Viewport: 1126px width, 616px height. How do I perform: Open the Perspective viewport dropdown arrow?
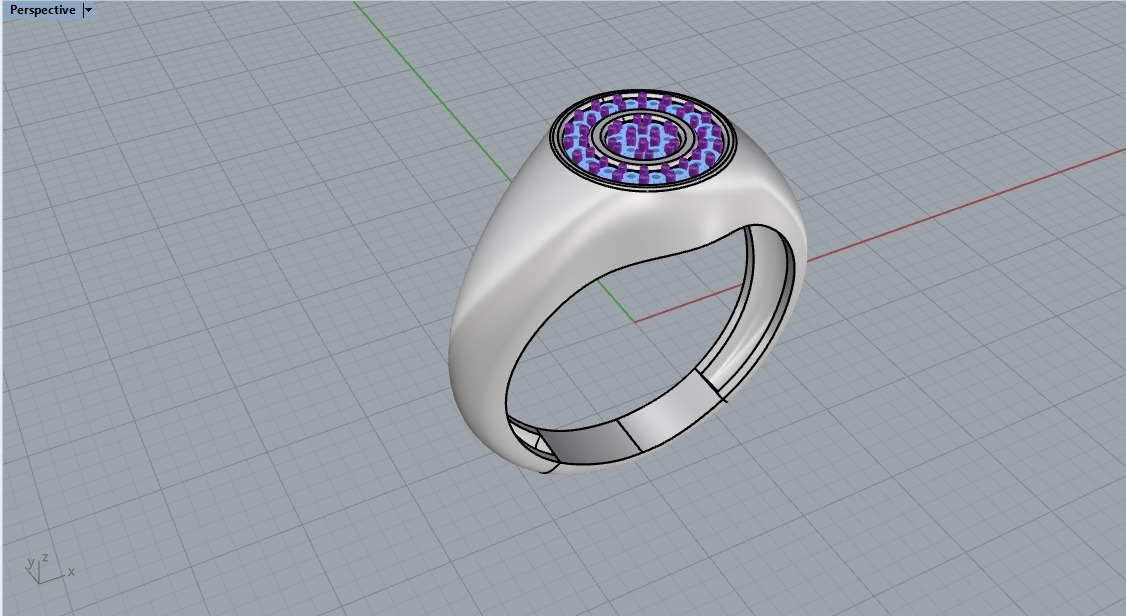pos(88,10)
